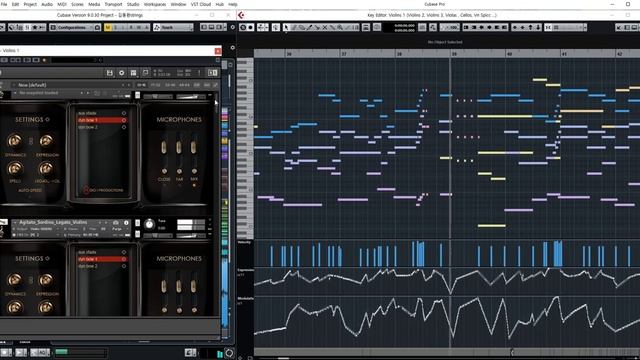Click the Tune knob in Agitato instrument
This screenshot has width=640, height=360.
click(x=149, y=224)
